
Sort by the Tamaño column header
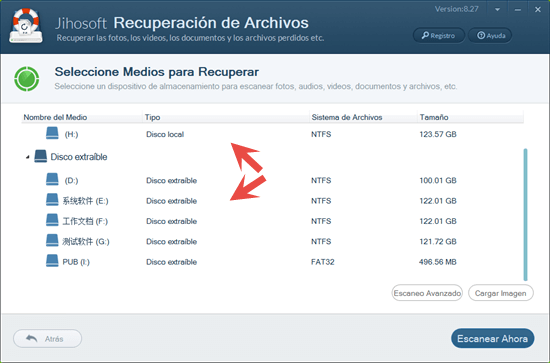point(470,117)
